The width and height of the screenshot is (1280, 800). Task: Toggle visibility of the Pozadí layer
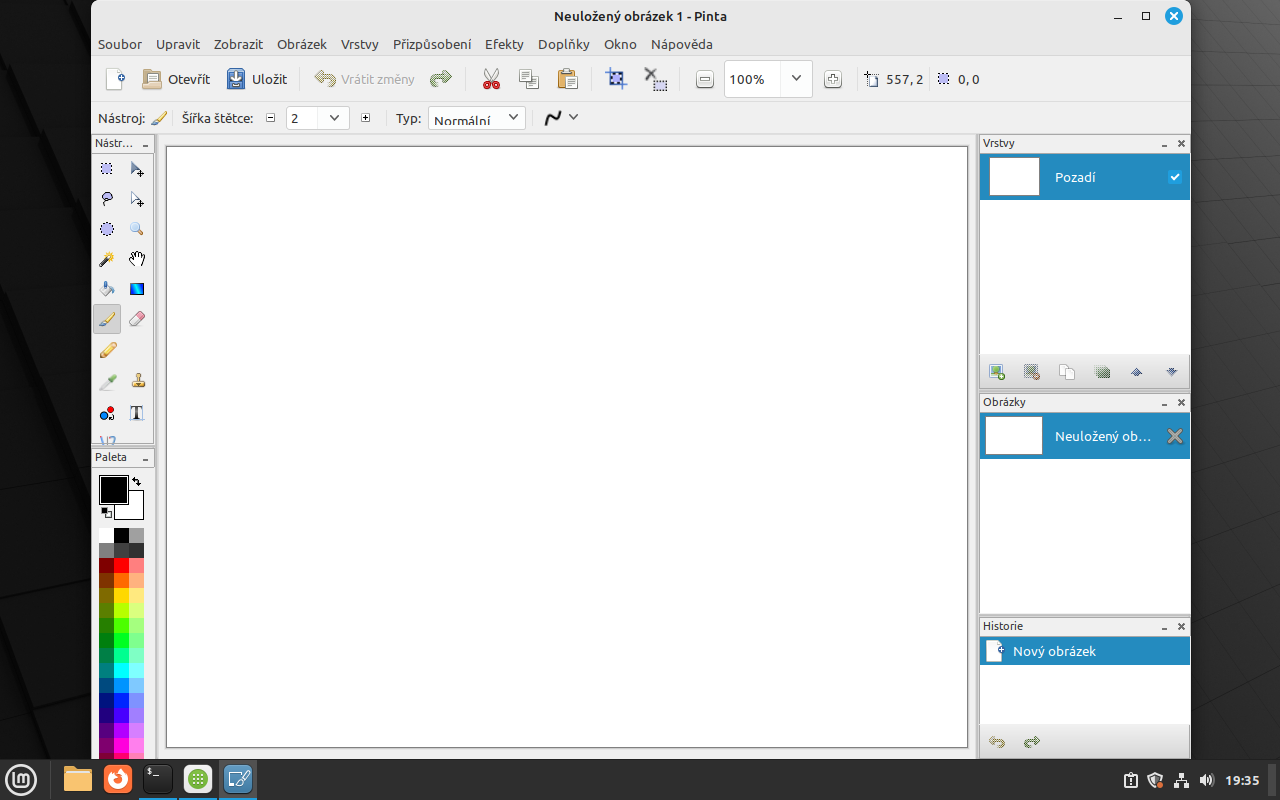(x=1175, y=177)
